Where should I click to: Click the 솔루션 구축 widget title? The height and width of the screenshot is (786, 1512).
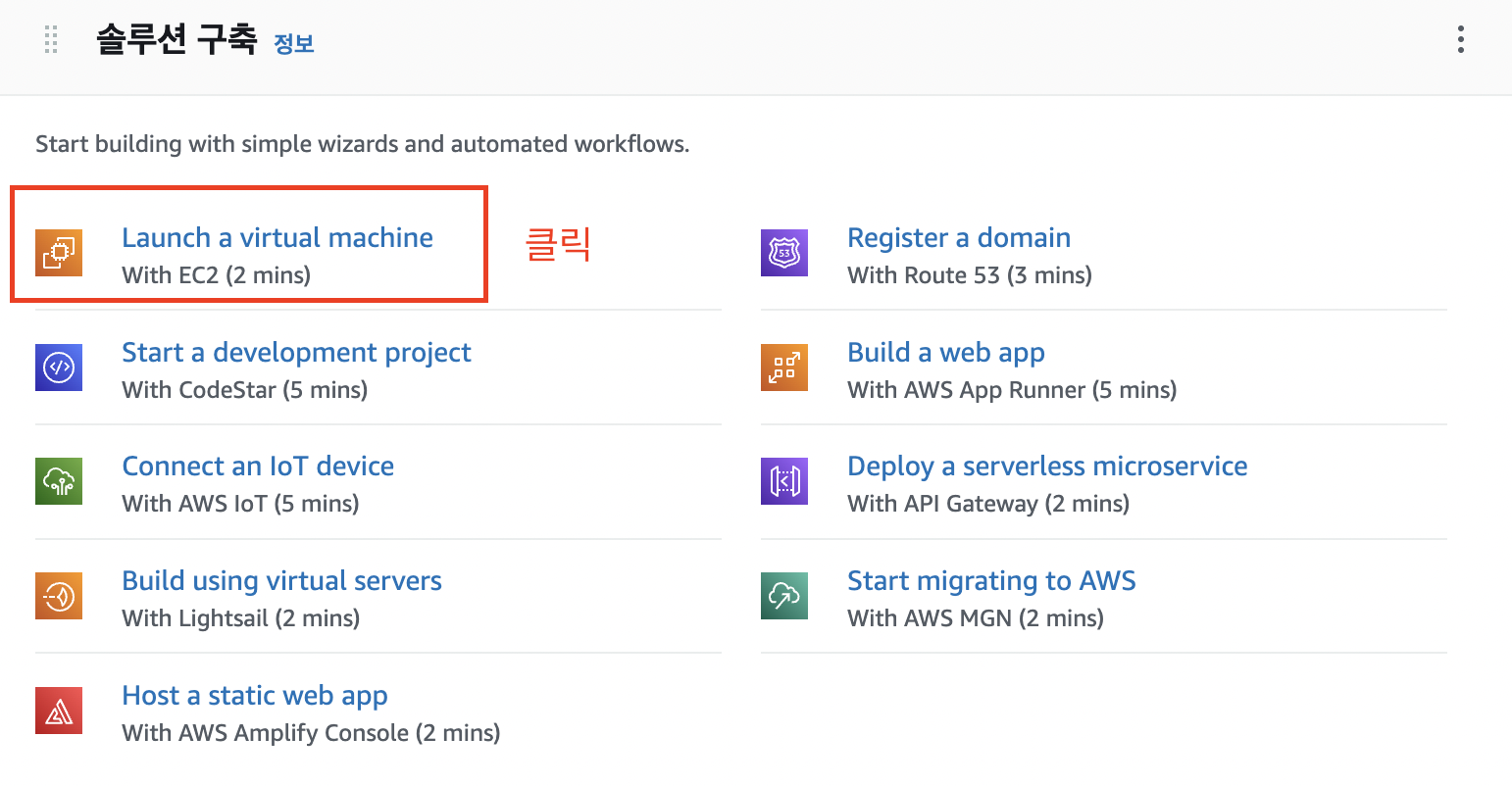(x=176, y=40)
